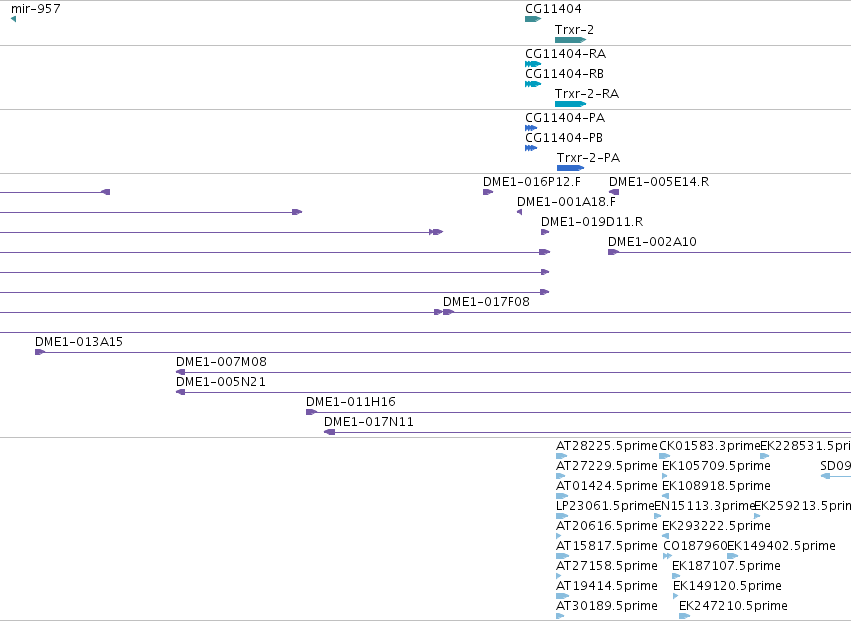Click the Trxr-2 gene label
The width and height of the screenshot is (851, 621).
pos(574,30)
